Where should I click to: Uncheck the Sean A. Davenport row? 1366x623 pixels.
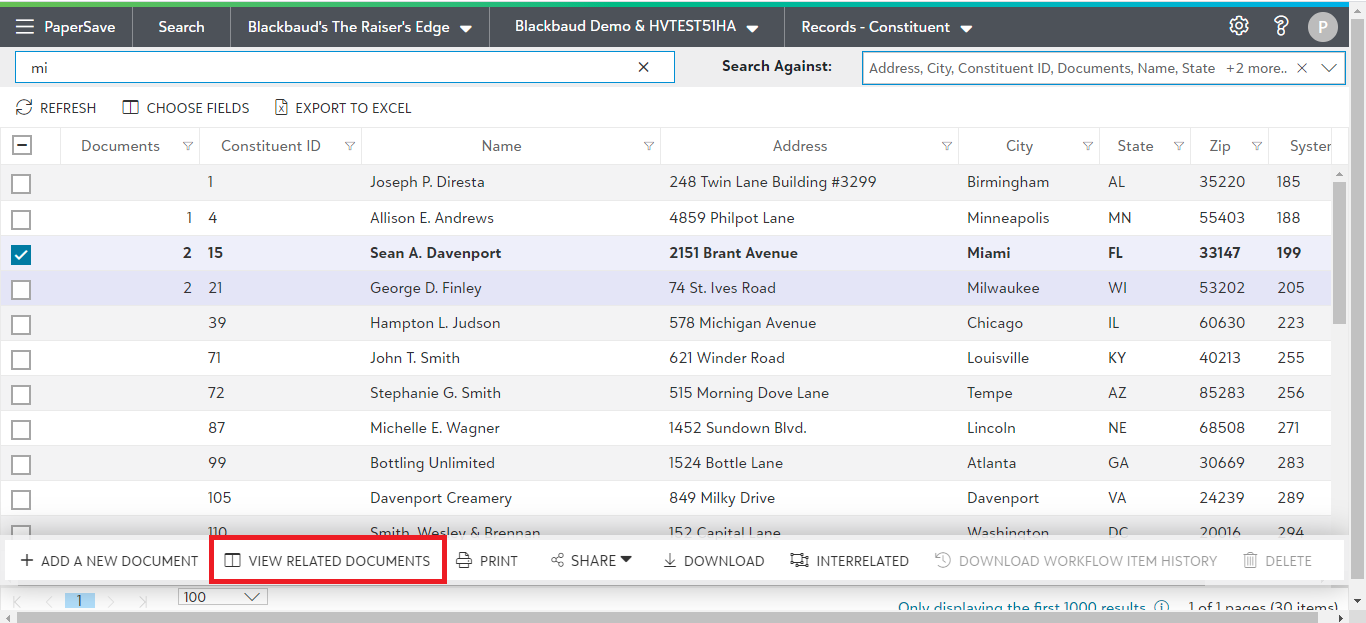(21, 254)
